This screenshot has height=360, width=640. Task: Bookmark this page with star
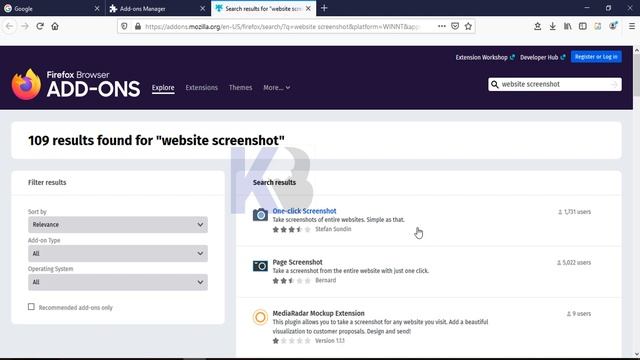[x=468, y=26]
